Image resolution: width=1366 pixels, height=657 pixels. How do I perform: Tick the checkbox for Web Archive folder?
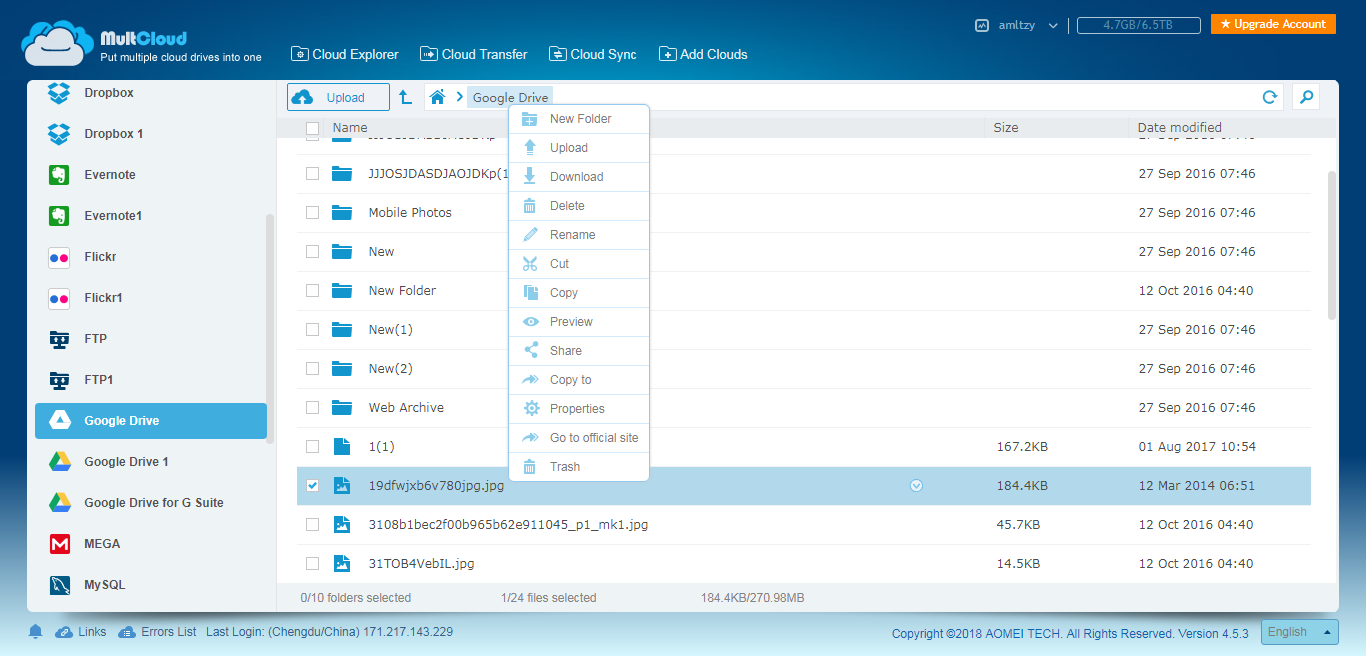click(313, 408)
